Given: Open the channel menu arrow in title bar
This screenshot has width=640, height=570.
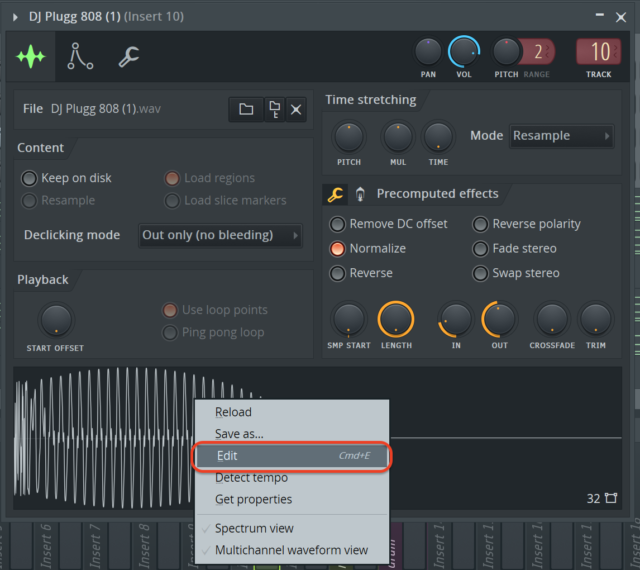Looking at the screenshot, I should coord(12,16).
